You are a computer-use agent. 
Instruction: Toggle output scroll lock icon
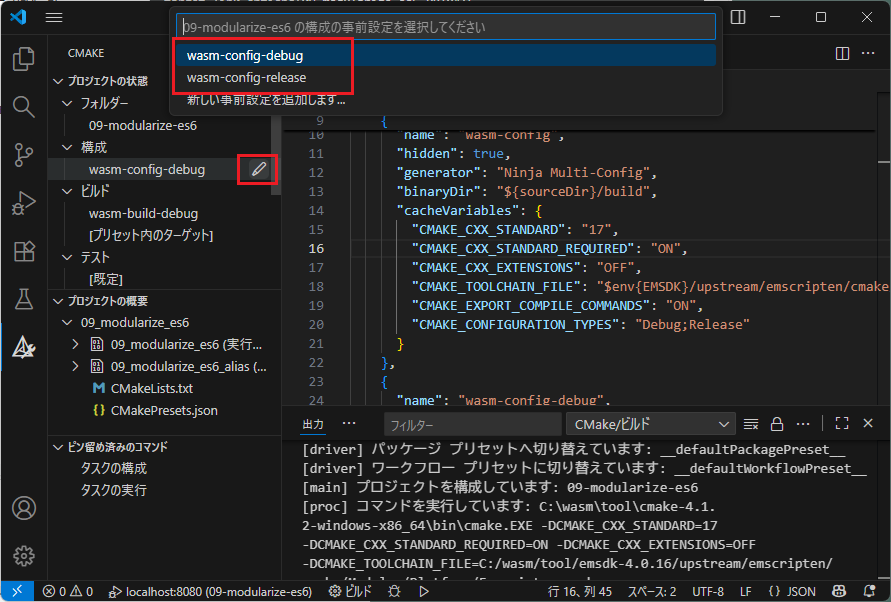(x=777, y=424)
